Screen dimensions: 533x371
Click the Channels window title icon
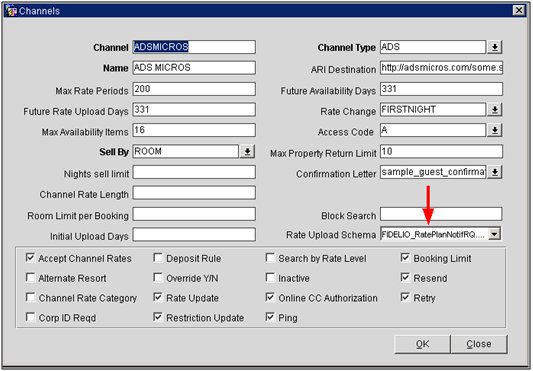coord(11,11)
